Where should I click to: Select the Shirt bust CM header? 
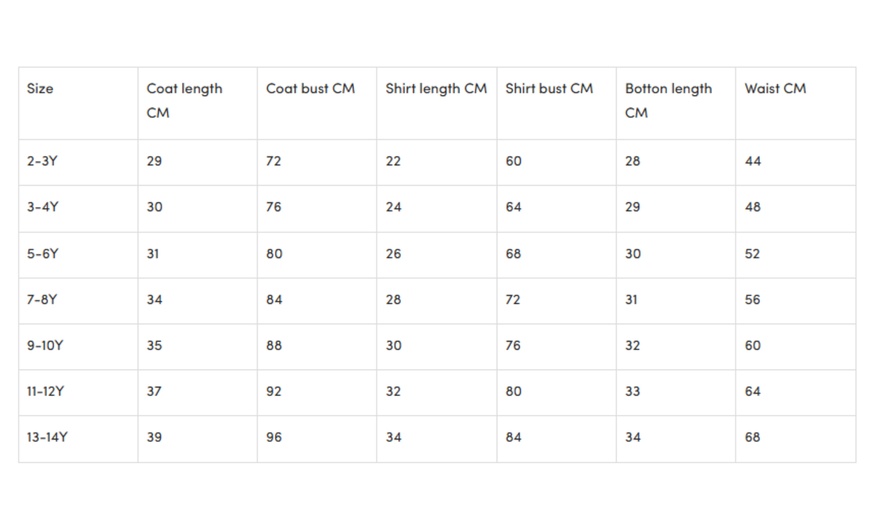coord(549,89)
